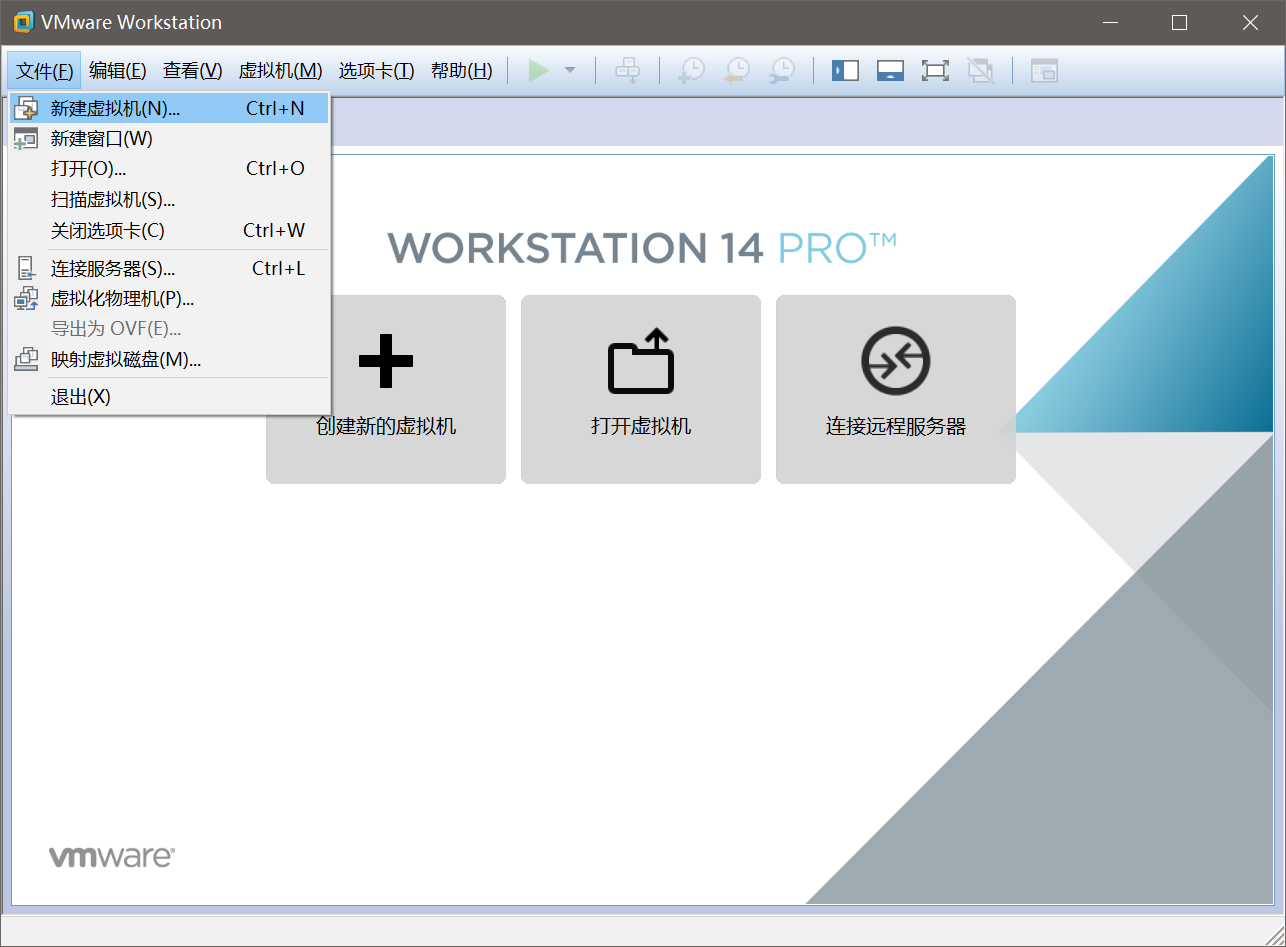Open the 文件(F) menu
Image resolution: width=1286 pixels, height=947 pixels.
pos(45,71)
